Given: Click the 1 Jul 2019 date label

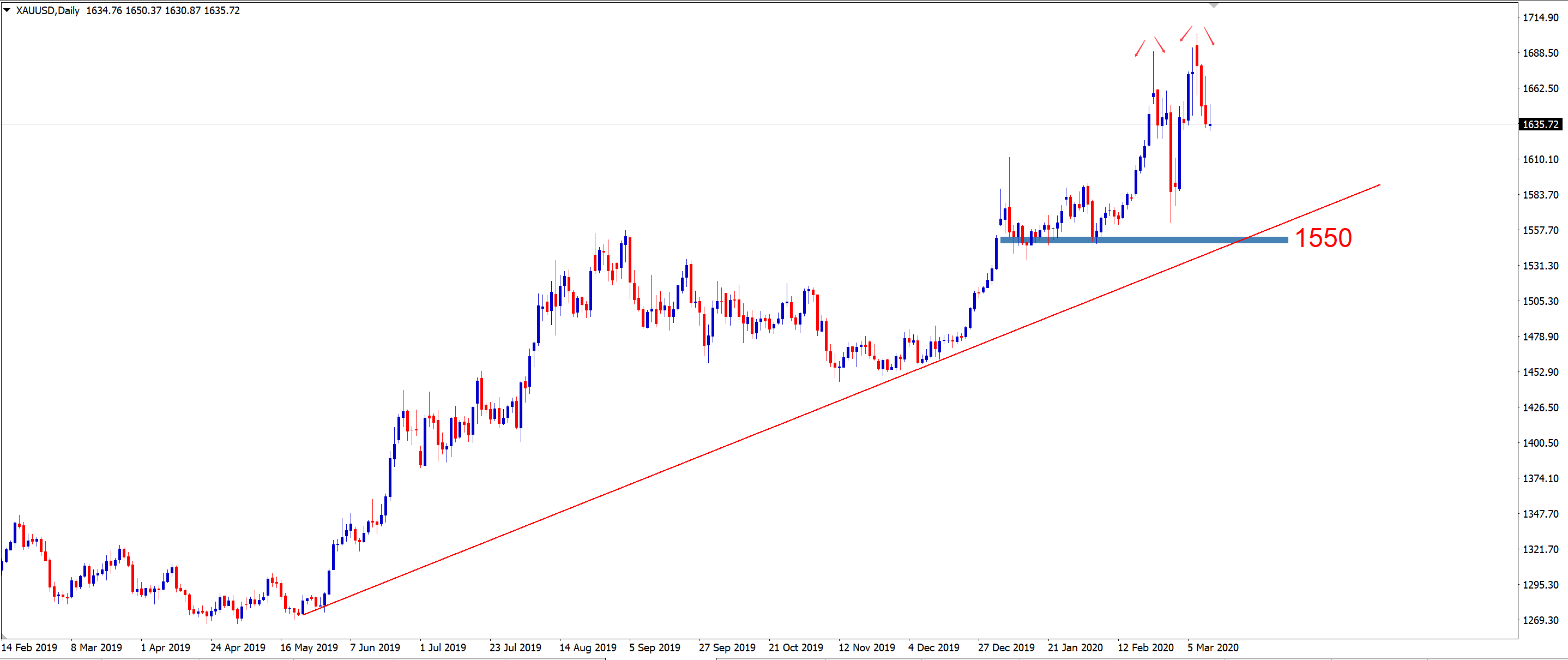Looking at the screenshot, I should click(x=443, y=648).
